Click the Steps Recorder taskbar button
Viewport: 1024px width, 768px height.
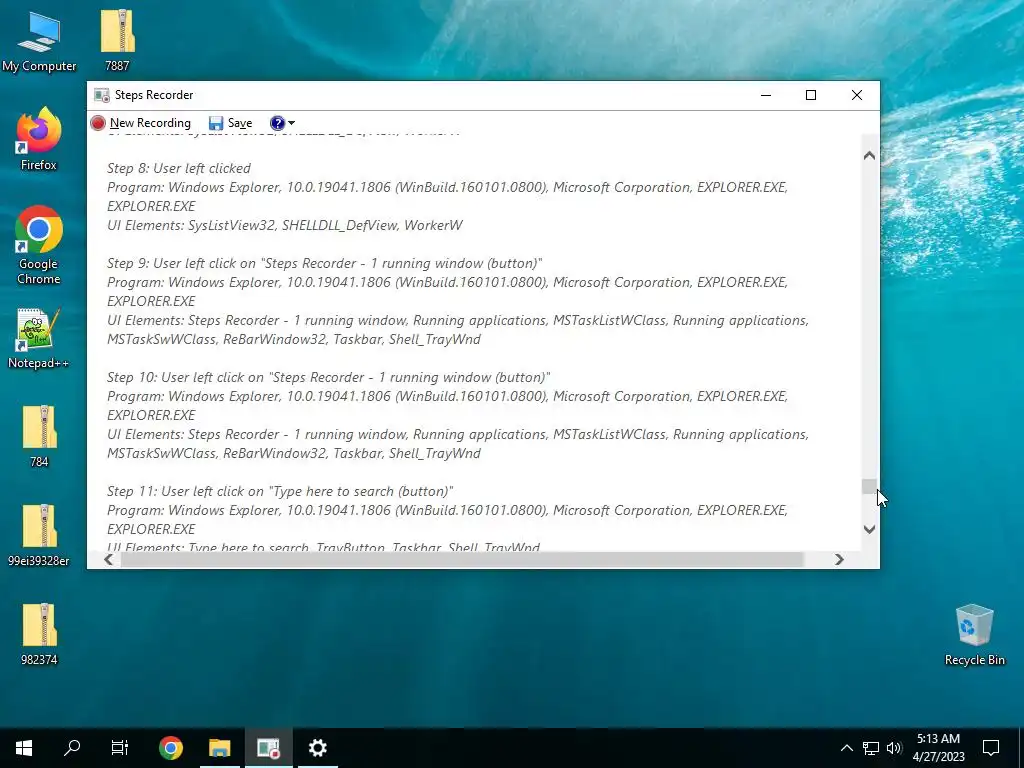pyautogui.click(x=268, y=748)
